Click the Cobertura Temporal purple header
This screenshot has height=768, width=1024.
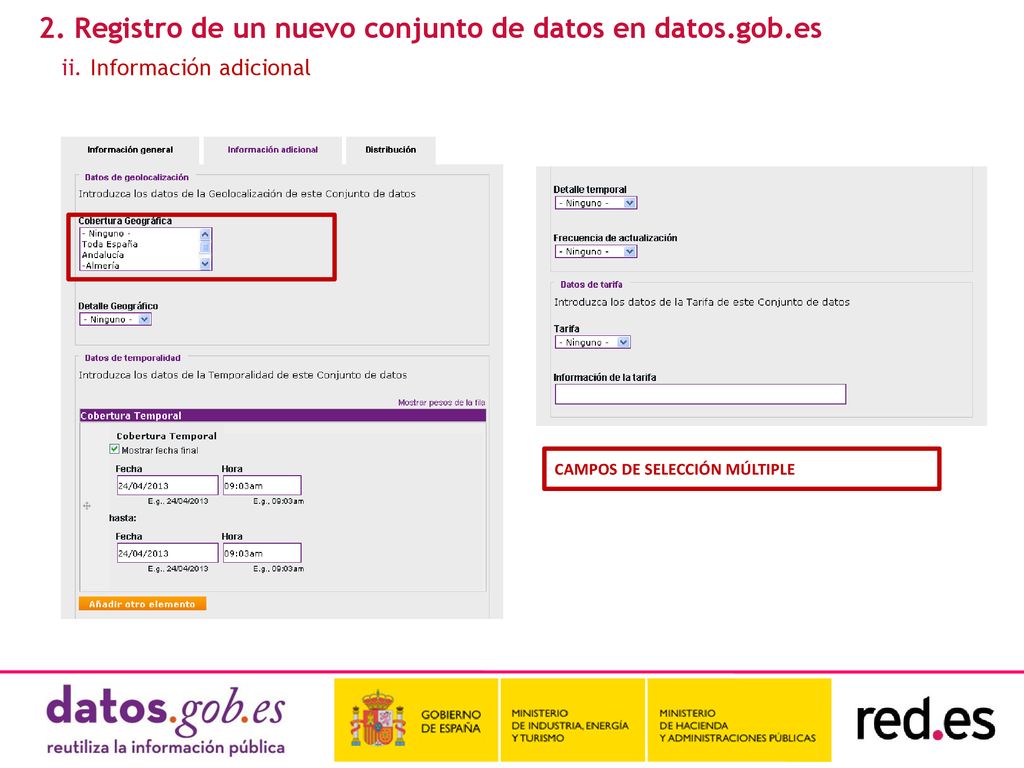[x=283, y=415]
